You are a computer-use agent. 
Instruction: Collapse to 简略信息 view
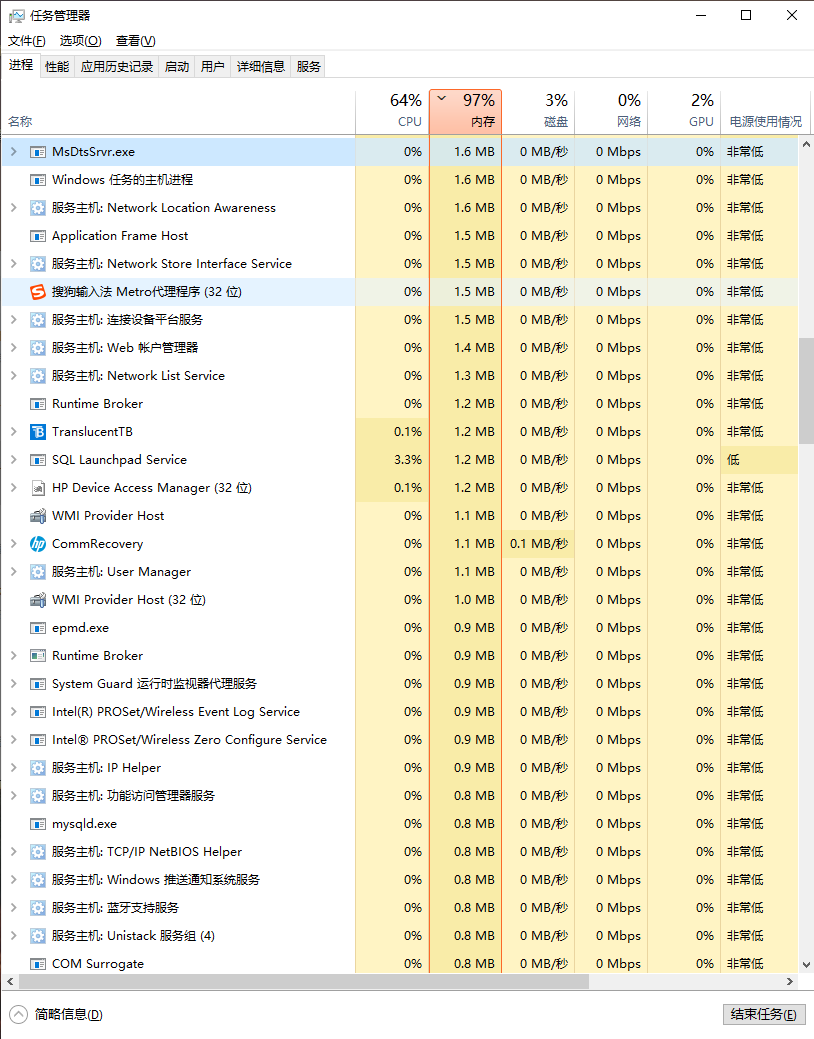58,1014
